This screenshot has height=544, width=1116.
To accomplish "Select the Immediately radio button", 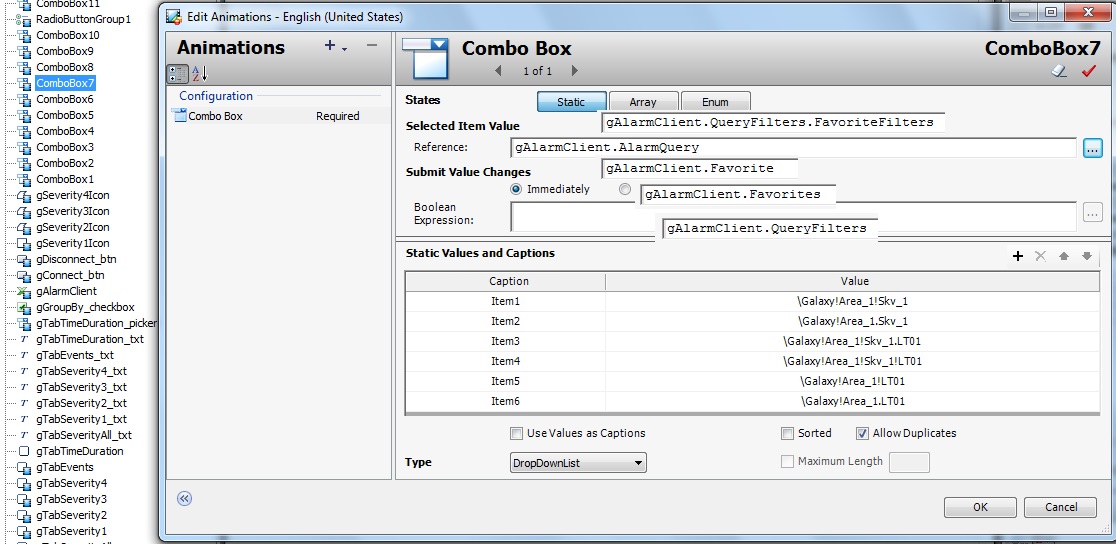I will point(516,189).
